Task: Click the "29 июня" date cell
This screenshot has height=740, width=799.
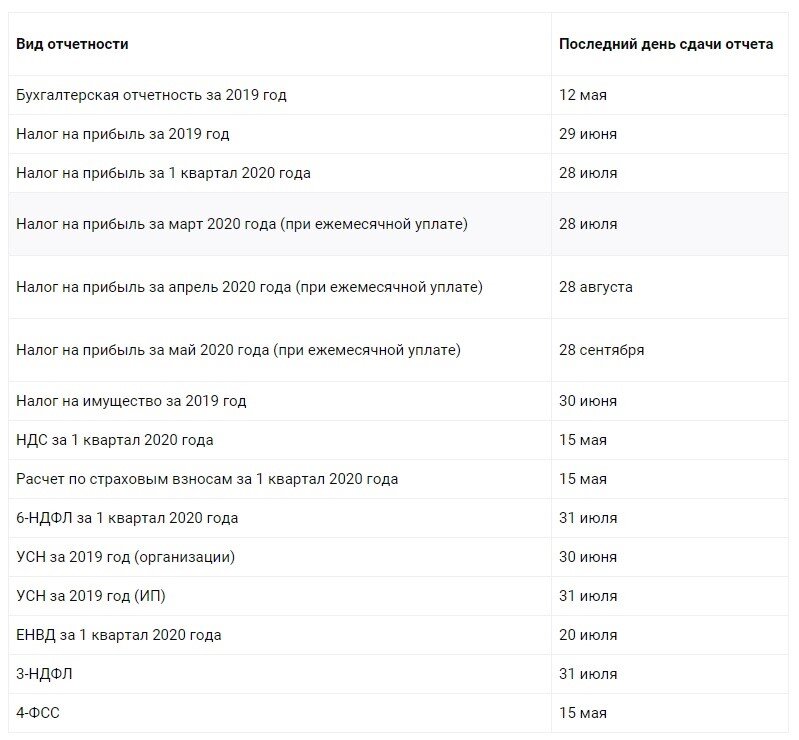Action: [x=588, y=134]
